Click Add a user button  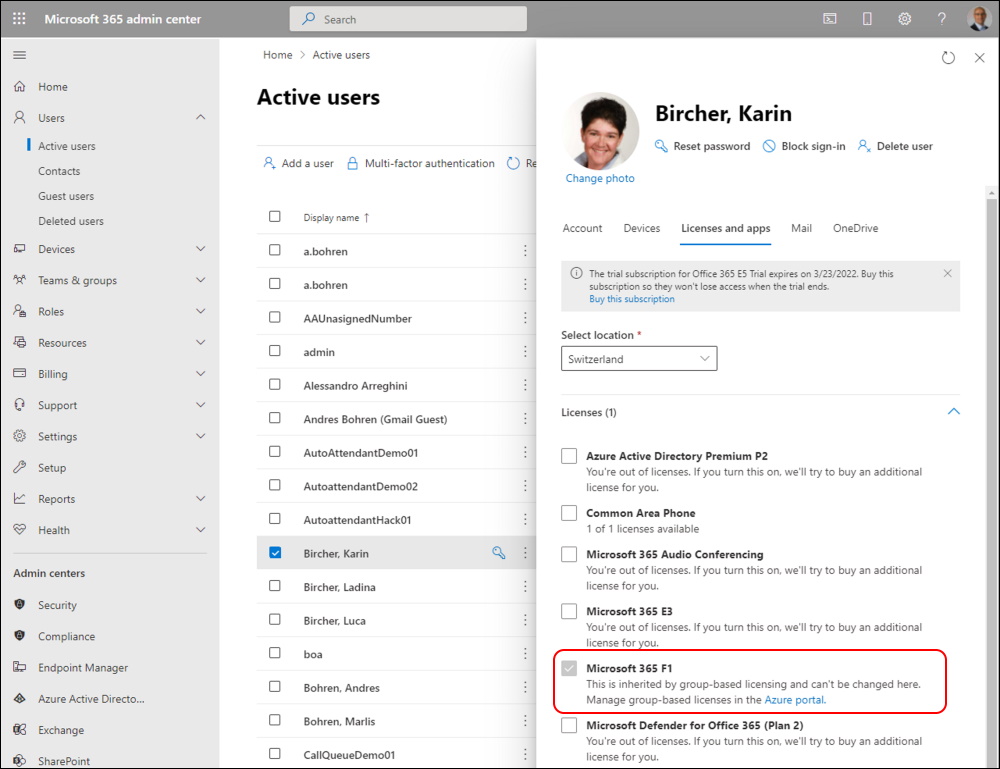point(298,163)
